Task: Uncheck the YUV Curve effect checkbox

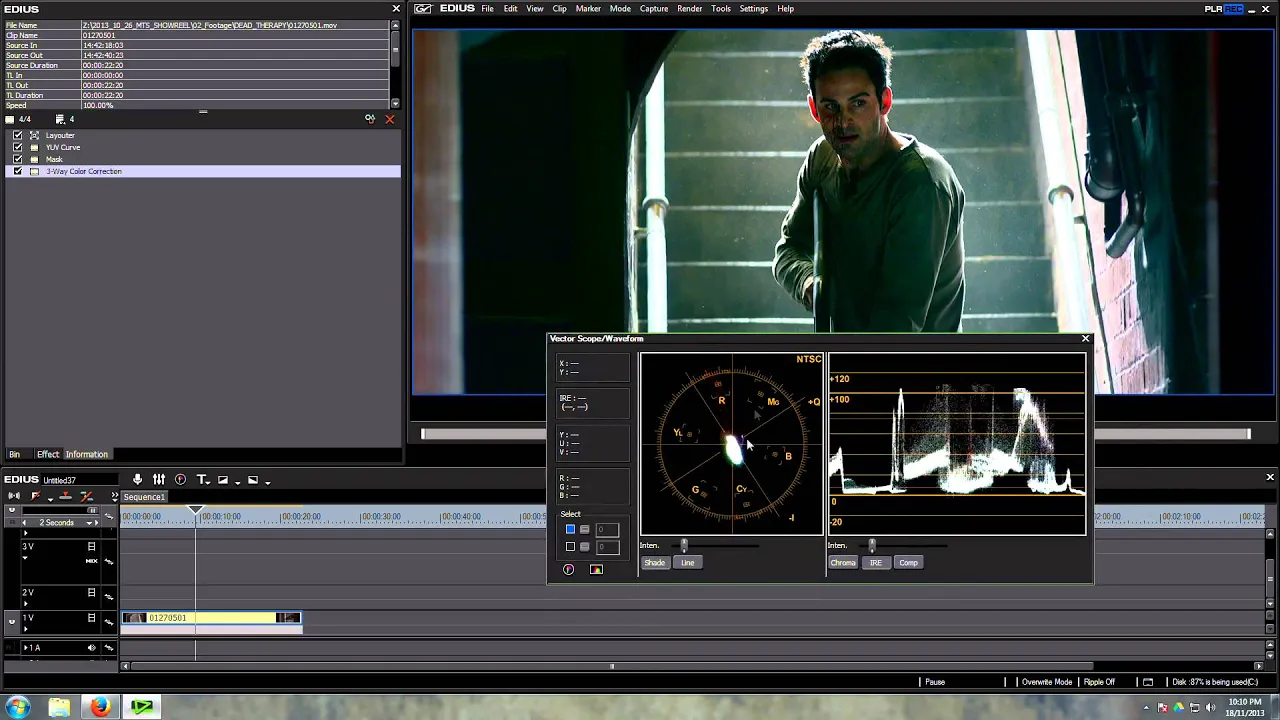Action: pos(17,147)
